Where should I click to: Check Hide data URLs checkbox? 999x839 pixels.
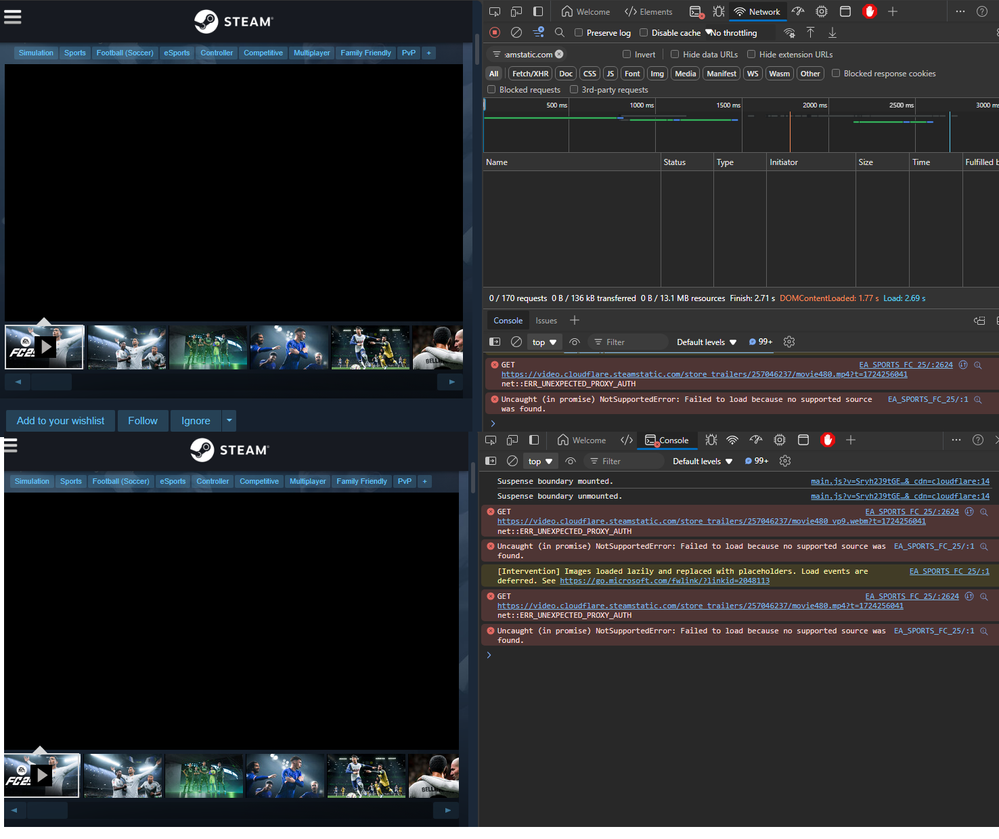point(675,55)
